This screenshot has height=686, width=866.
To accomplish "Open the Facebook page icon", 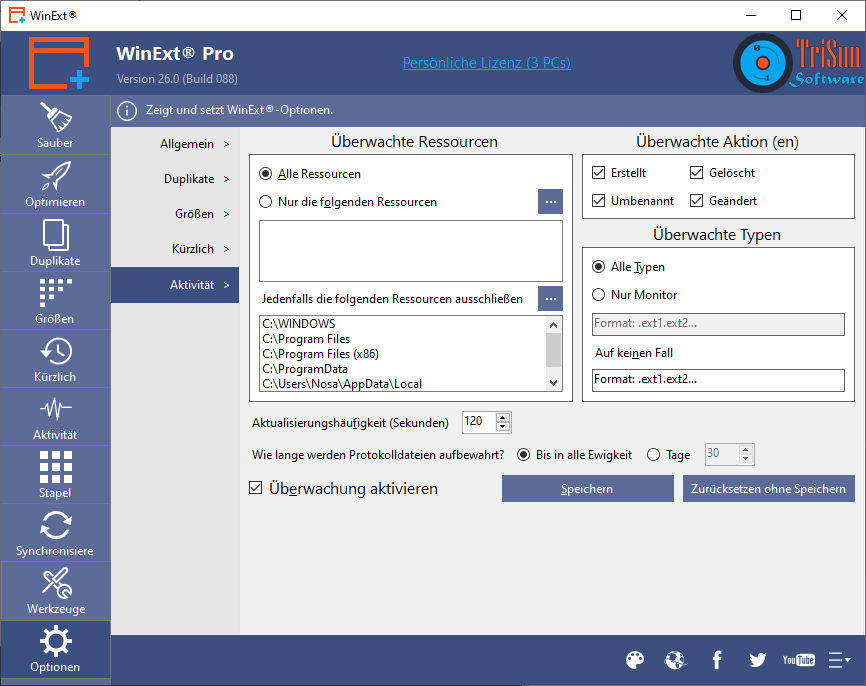I will (x=716, y=659).
